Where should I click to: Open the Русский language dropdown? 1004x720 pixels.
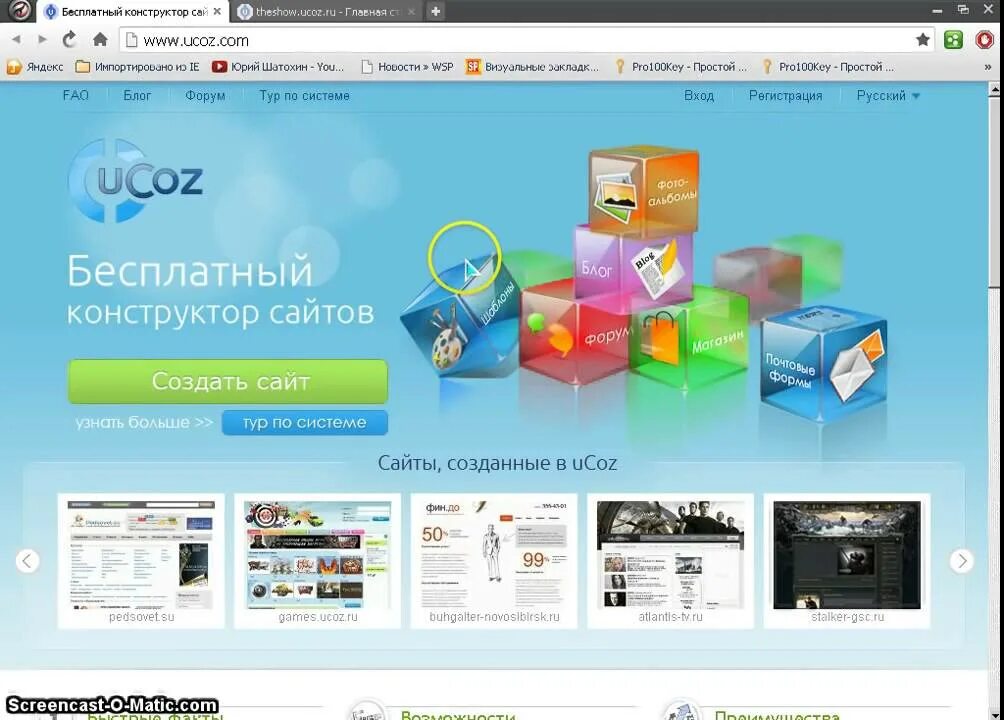[x=888, y=95]
